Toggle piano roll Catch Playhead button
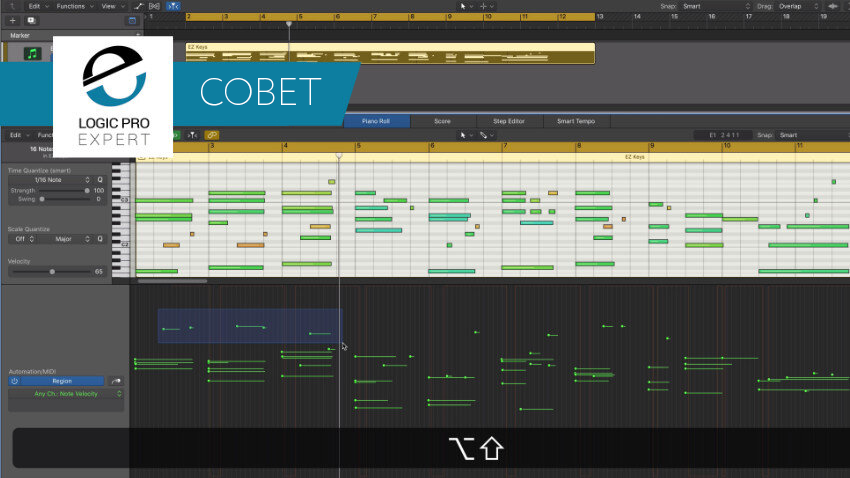 click(192, 135)
